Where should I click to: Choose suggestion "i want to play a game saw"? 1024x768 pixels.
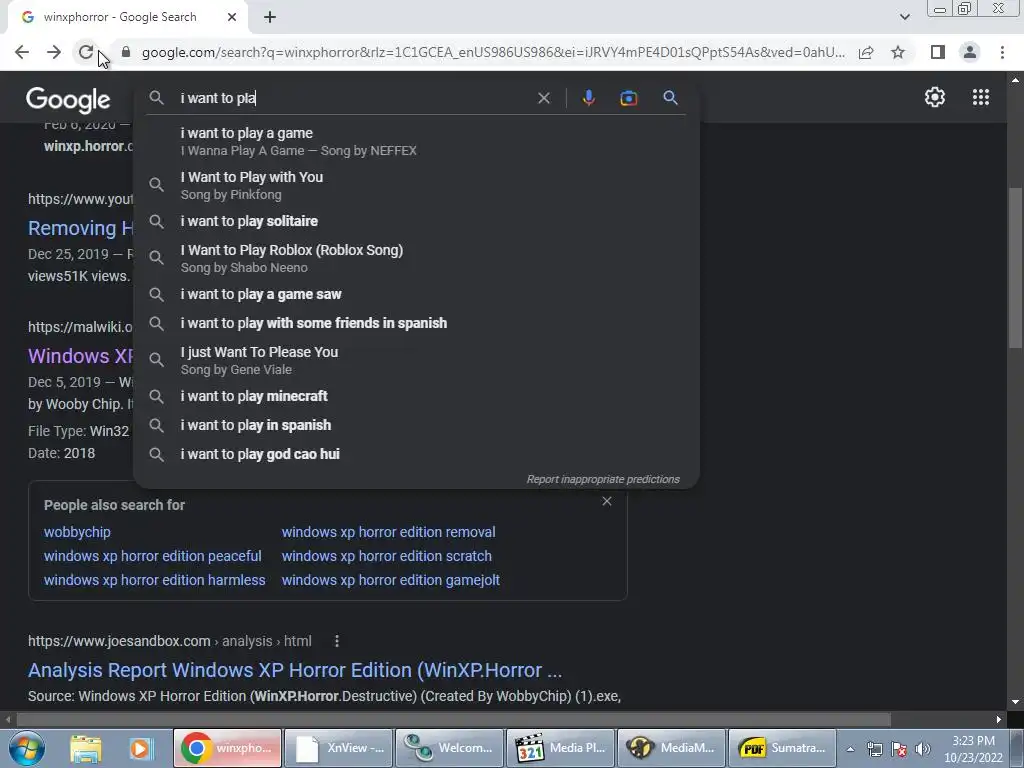click(416, 295)
